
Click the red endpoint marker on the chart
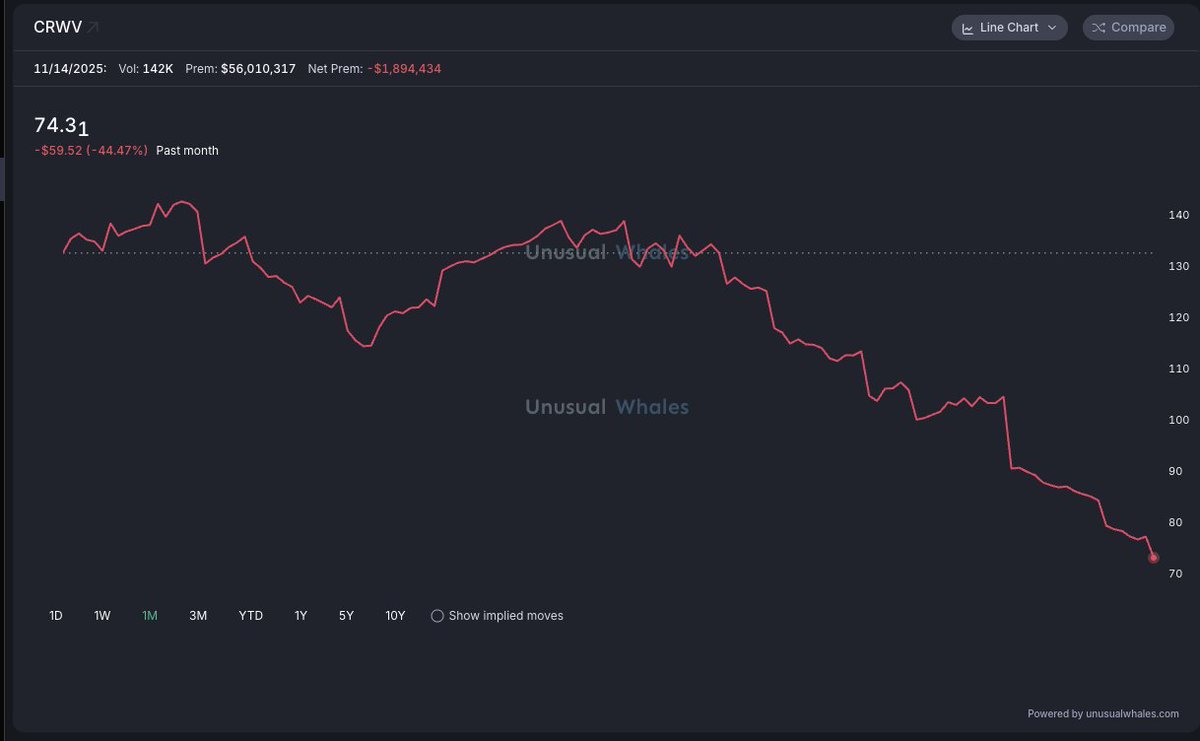pyautogui.click(x=1153, y=558)
